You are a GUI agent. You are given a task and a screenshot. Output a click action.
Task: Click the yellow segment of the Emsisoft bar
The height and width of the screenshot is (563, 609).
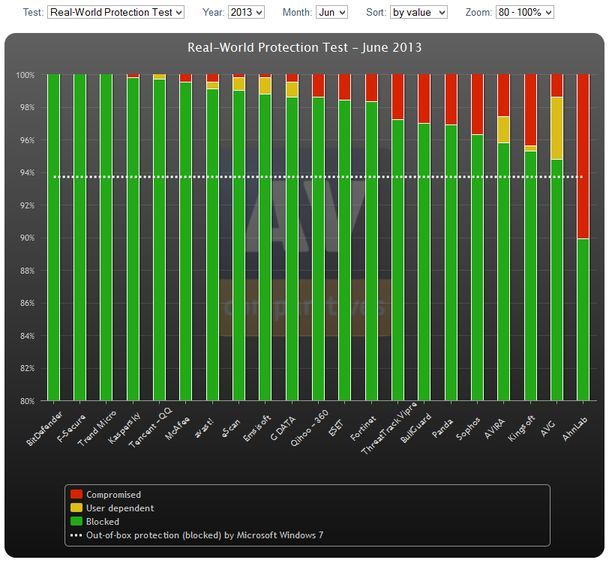coord(265,86)
